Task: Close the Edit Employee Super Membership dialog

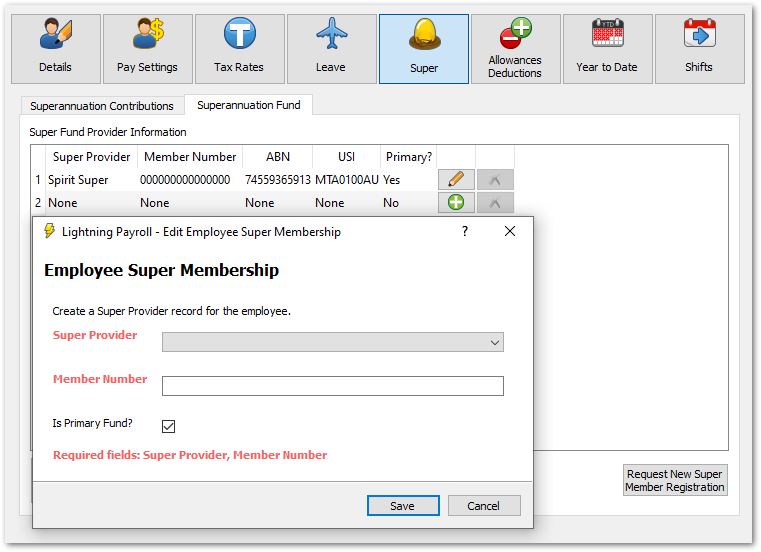Action: click(x=510, y=231)
